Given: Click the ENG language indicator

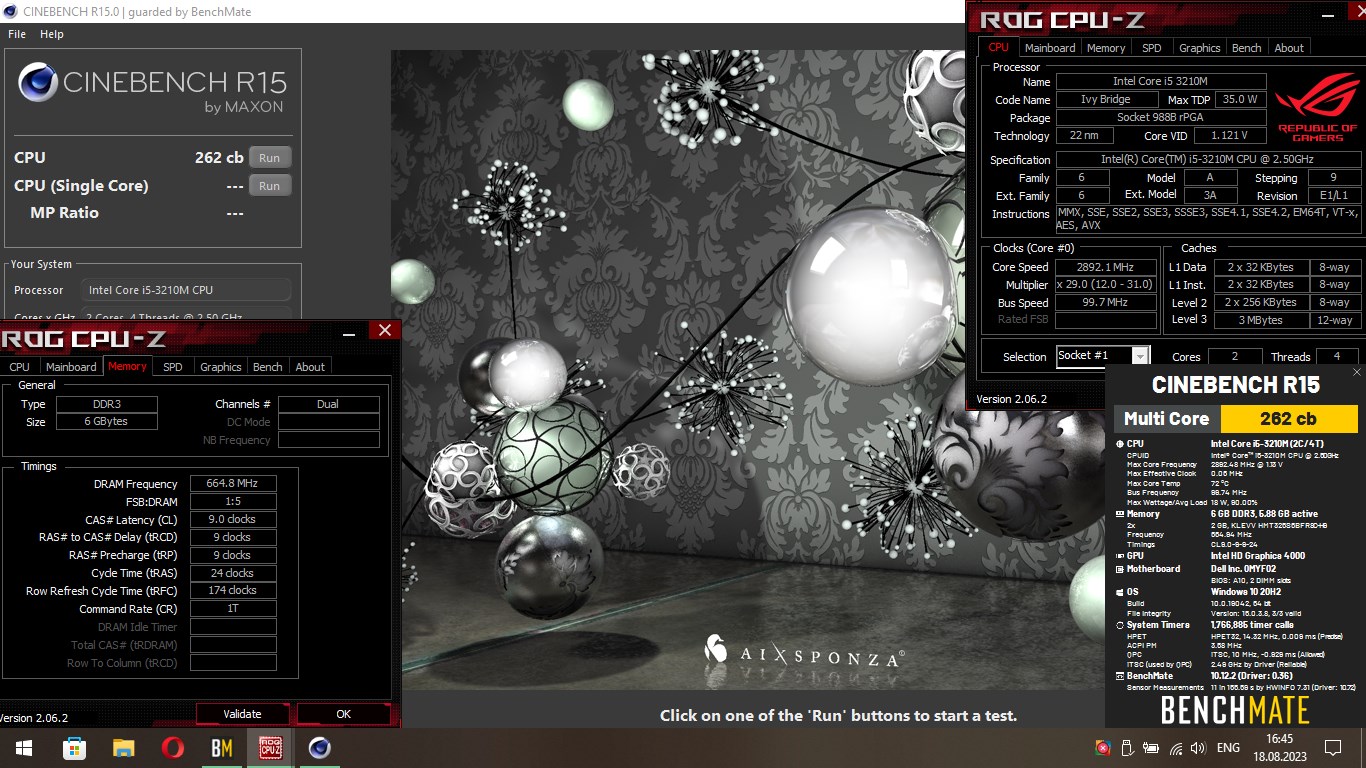Looking at the screenshot, I should pyautogui.click(x=1228, y=748).
